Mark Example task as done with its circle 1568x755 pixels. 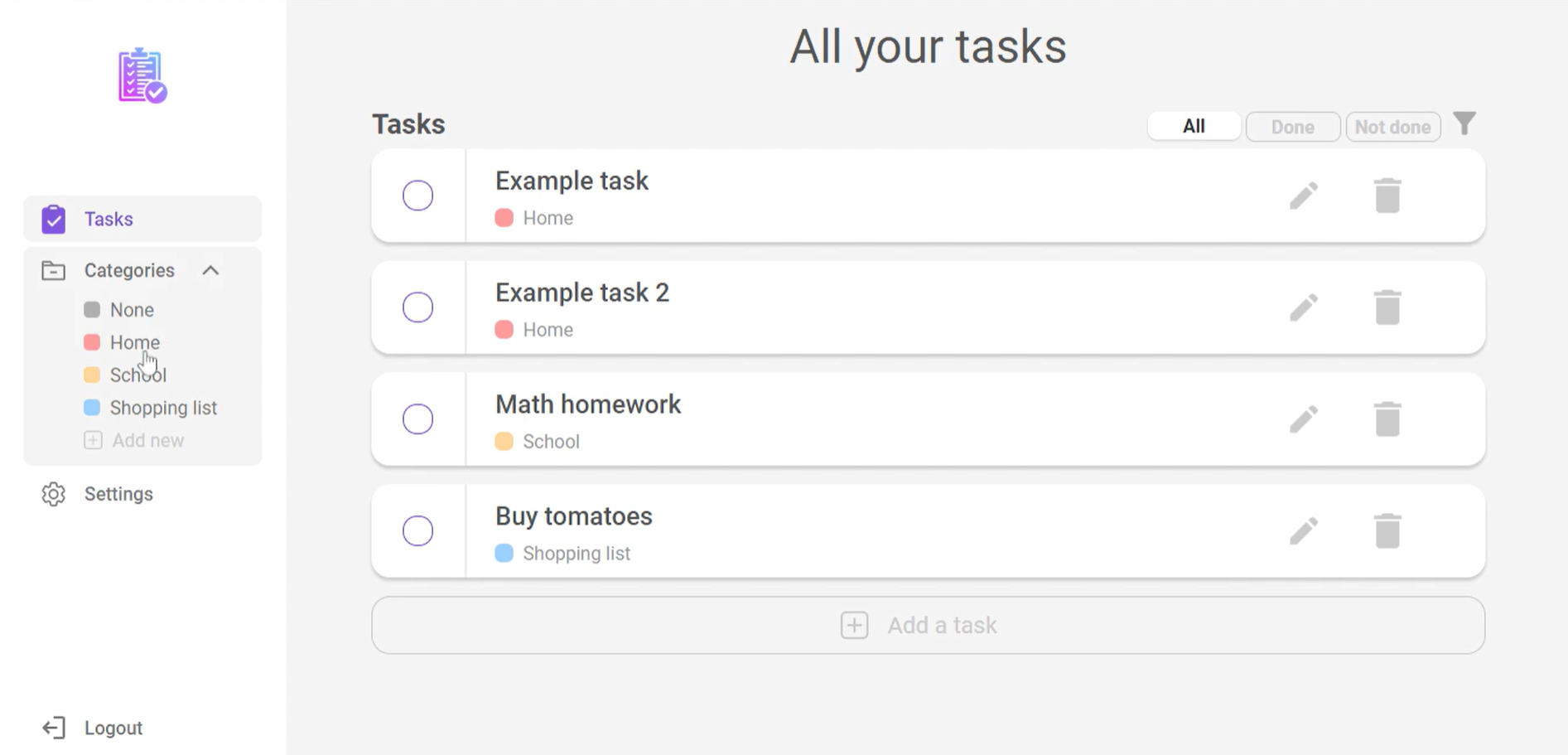[x=418, y=196]
